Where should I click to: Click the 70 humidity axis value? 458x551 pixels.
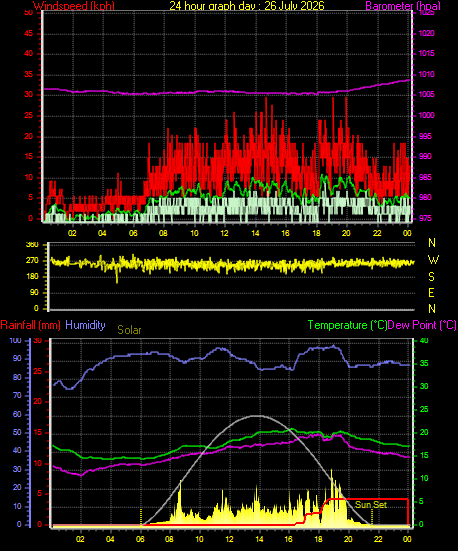click(x=17, y=396)
